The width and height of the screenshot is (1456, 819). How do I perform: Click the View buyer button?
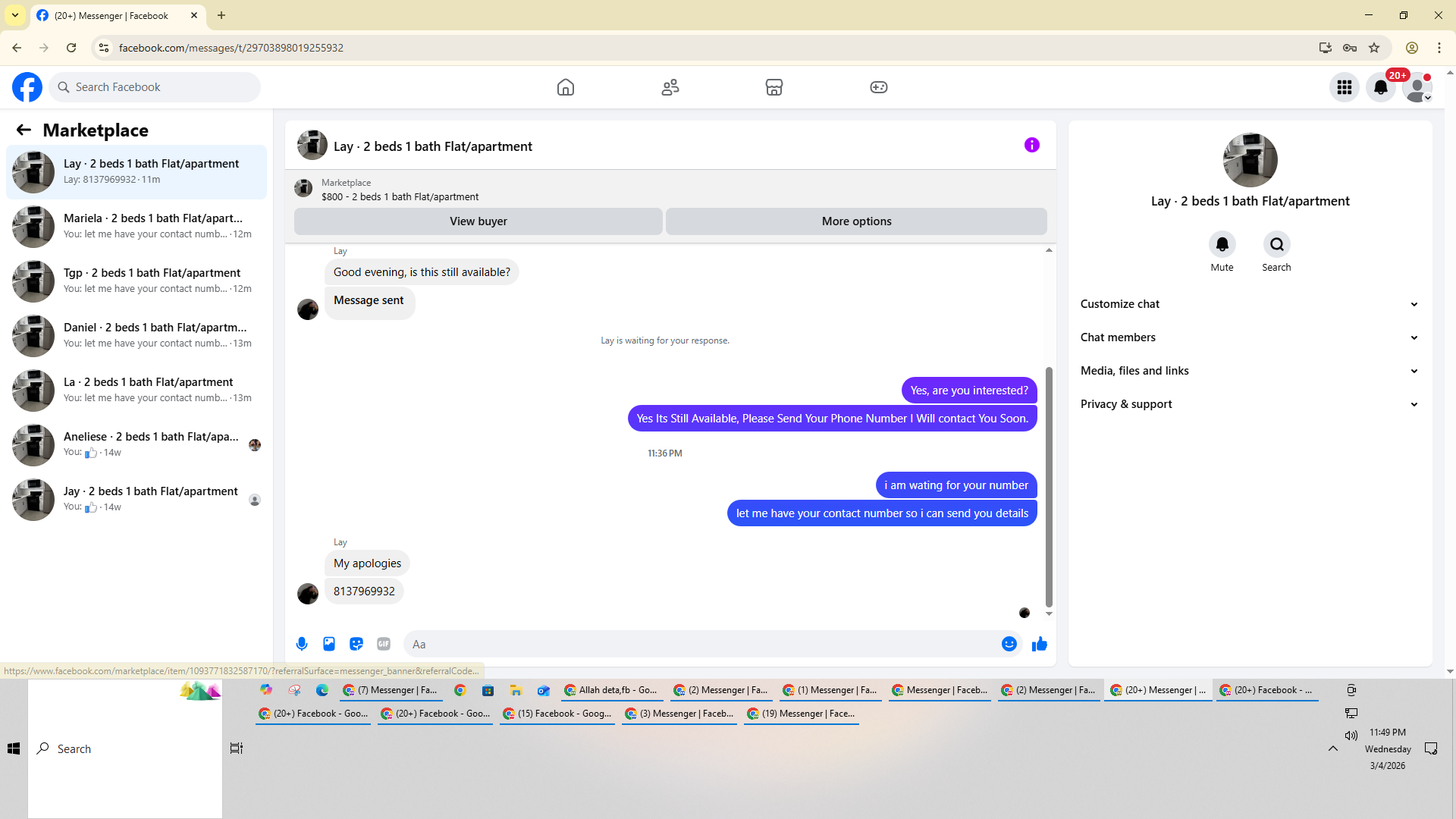pyautogui.click(x=479, y=221)
